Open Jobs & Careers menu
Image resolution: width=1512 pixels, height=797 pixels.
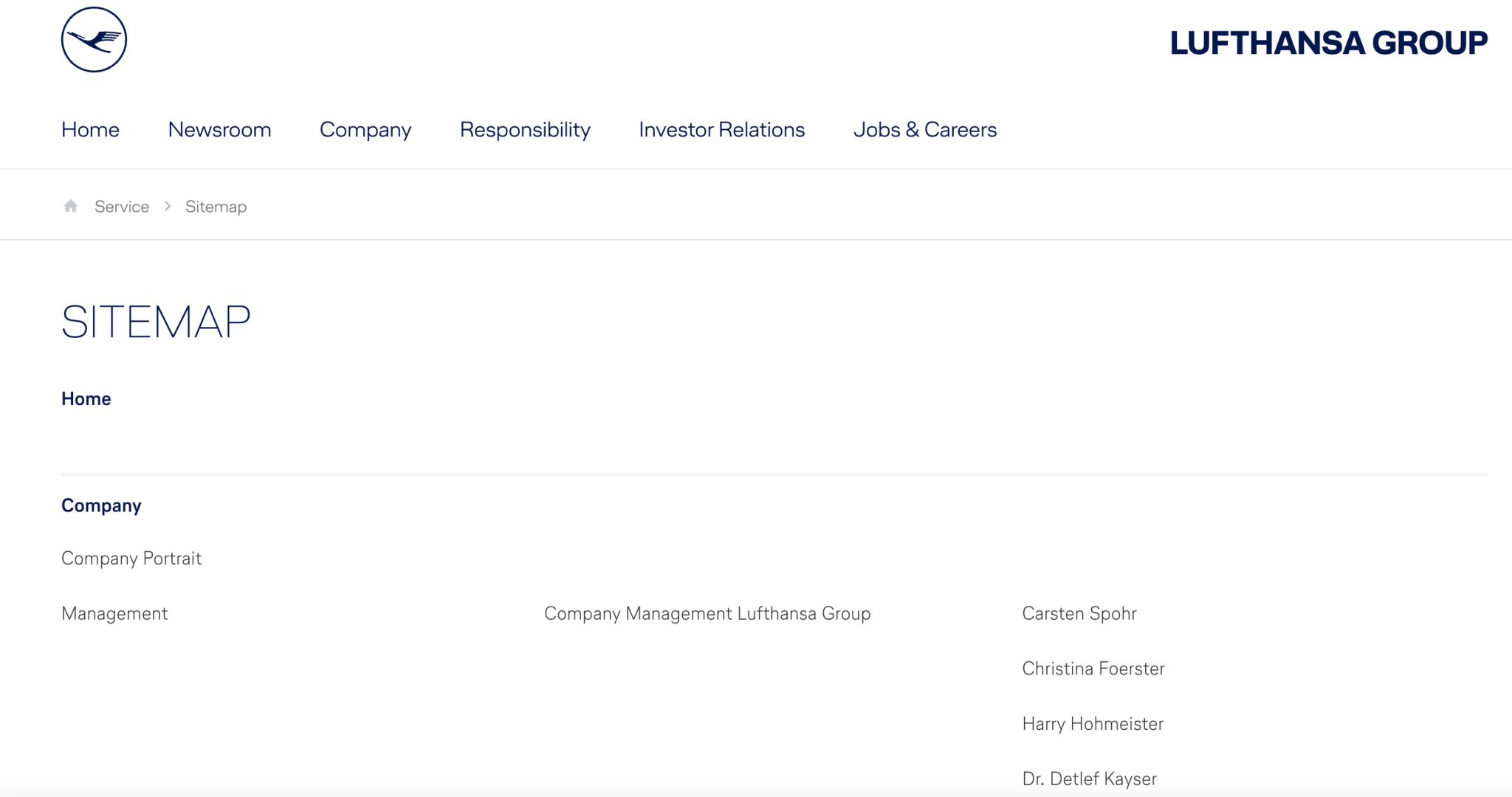[x=924, y=130]
